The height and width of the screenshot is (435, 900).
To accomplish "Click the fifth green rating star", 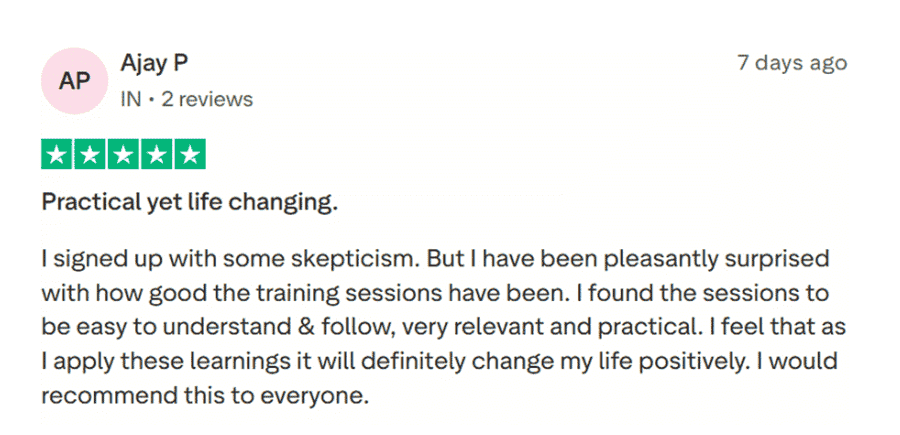I will click(189, 155).
